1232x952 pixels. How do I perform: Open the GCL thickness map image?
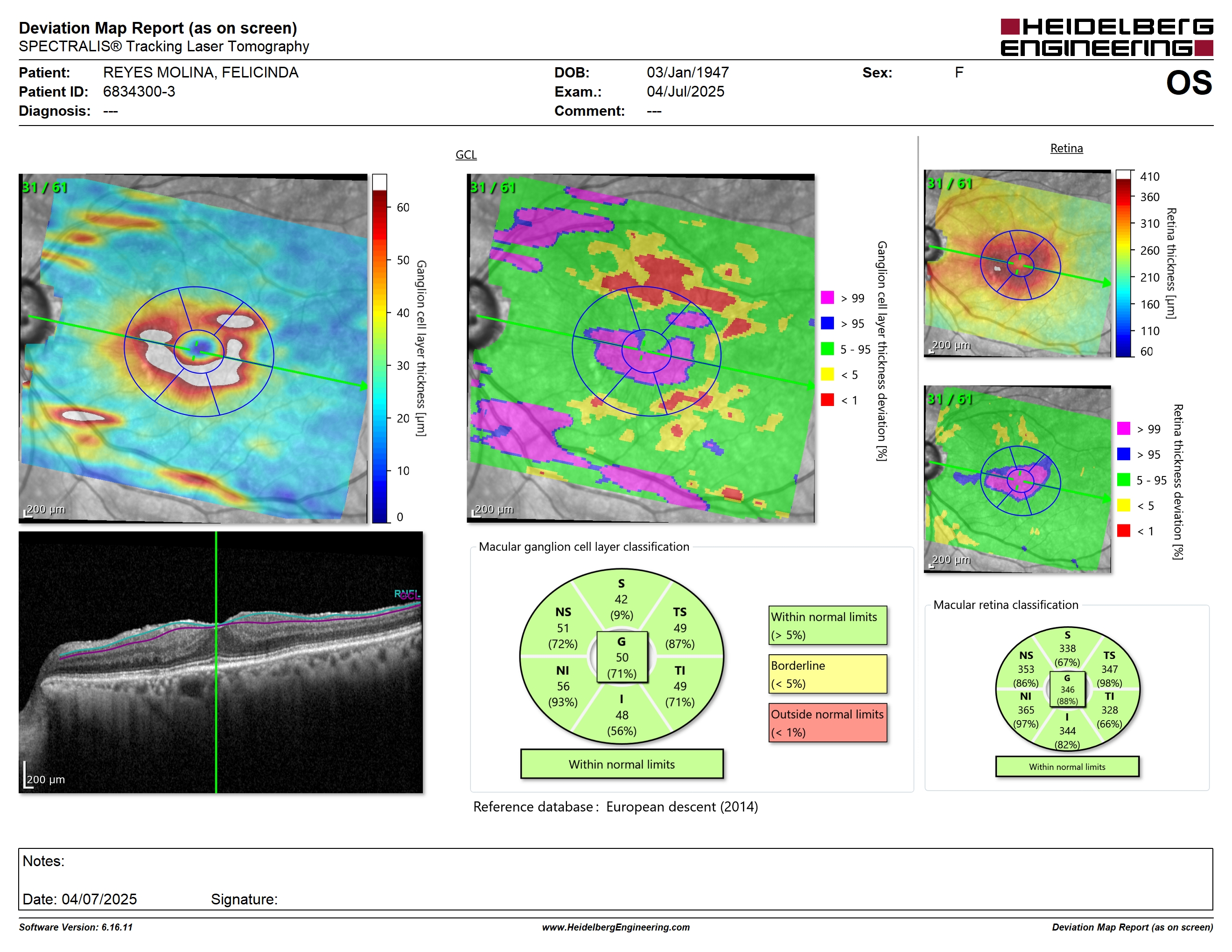click(193, 348)
